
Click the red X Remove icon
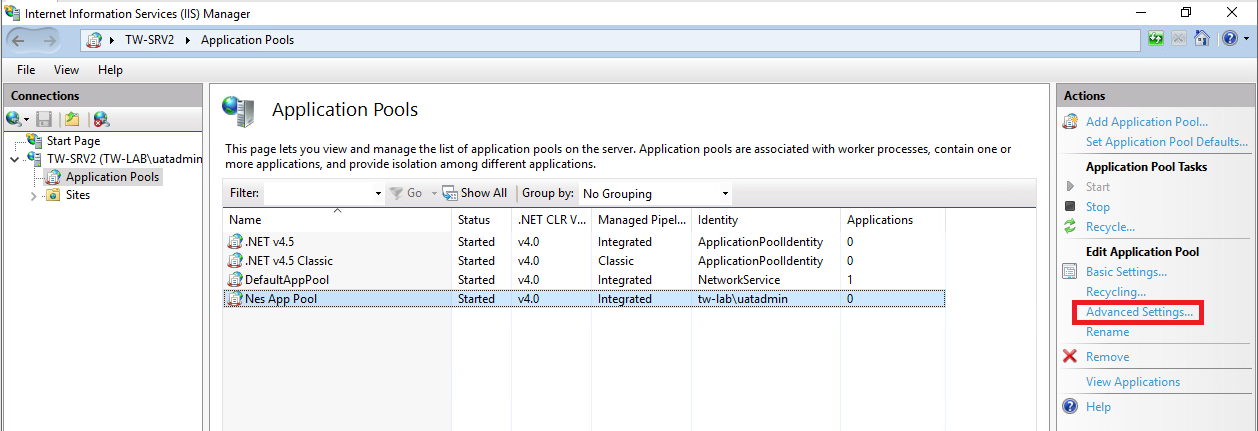coord(1070,357)
